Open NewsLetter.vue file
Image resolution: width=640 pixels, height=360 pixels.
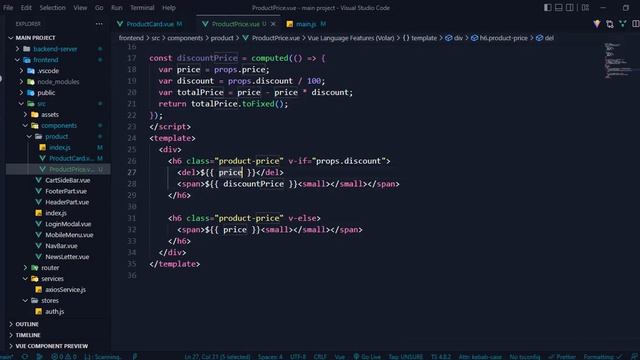pyautogui.click(x=67, y=257)
